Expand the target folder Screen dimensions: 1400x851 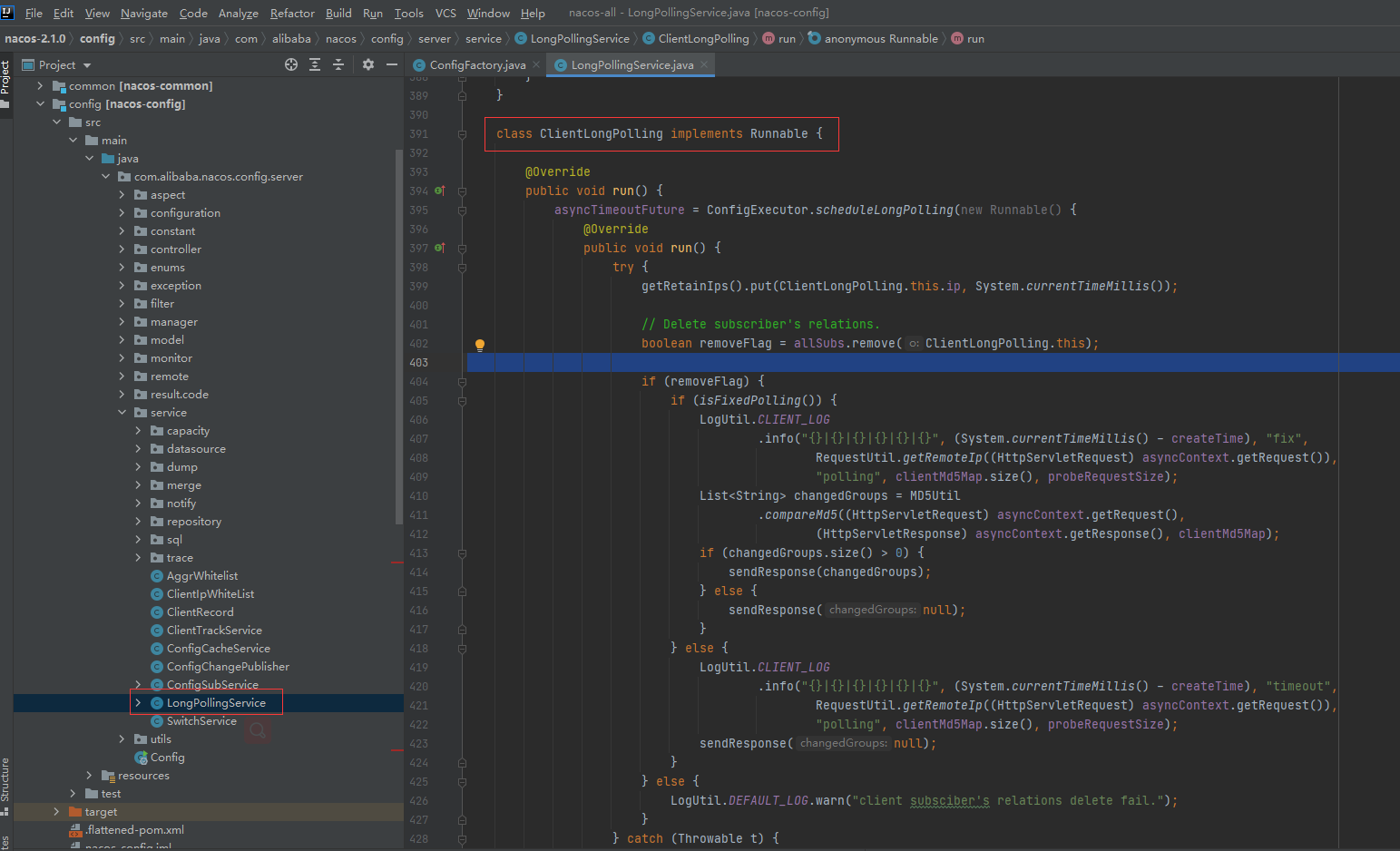(x=56, y=812)
